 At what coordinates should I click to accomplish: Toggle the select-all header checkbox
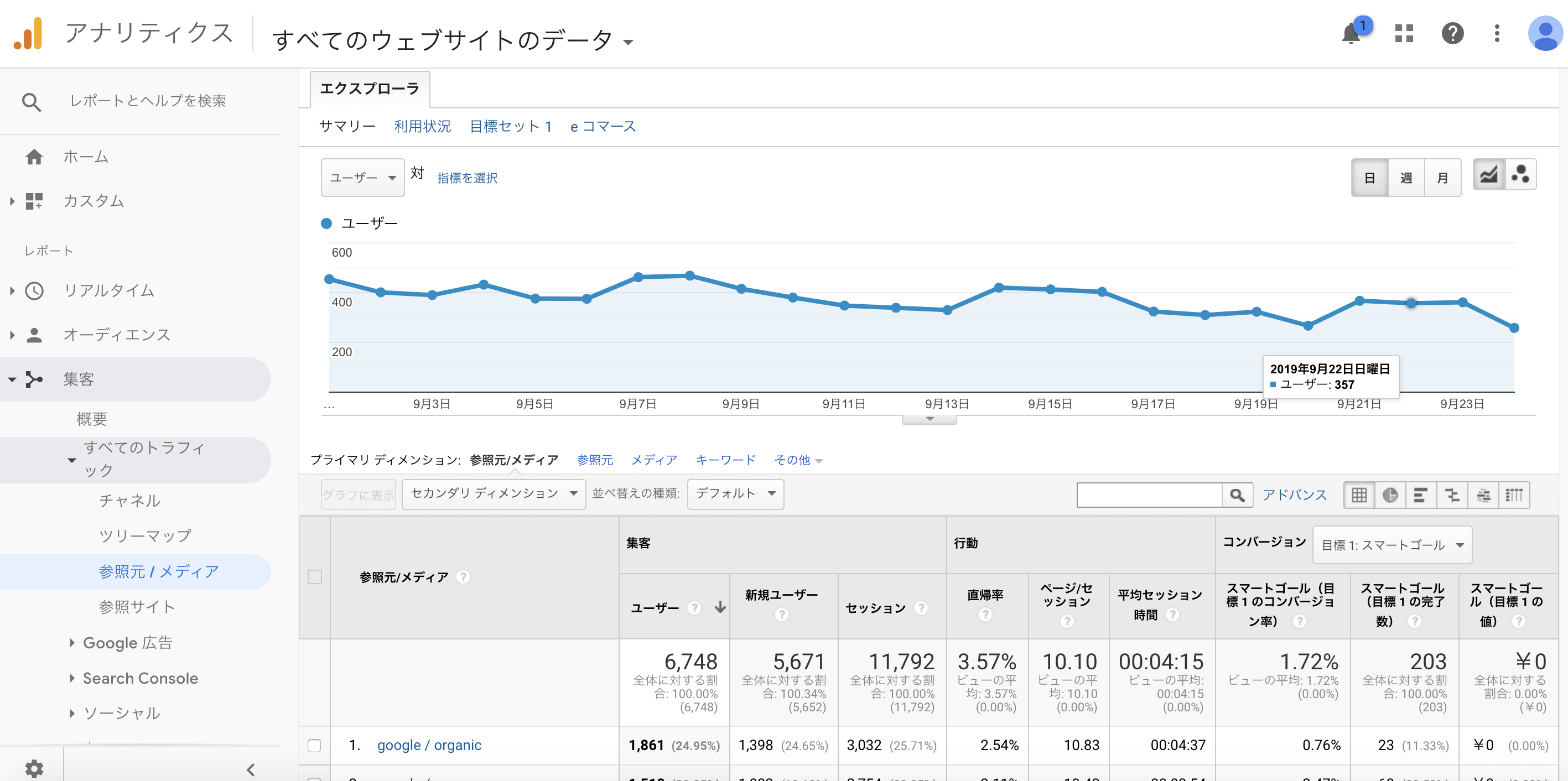pyautogui.click(x=314, y=576)
